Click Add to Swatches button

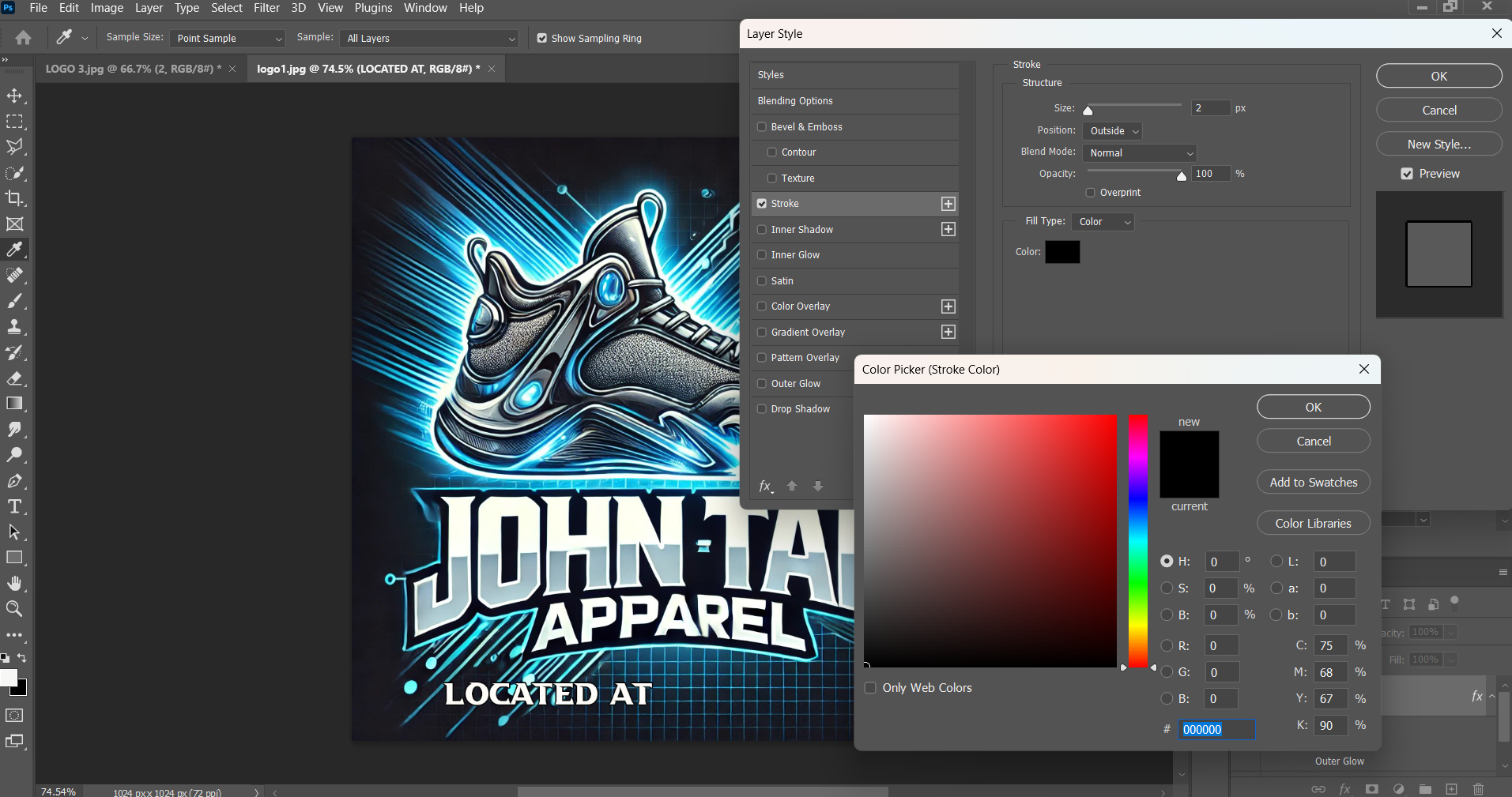(1313, 483)
